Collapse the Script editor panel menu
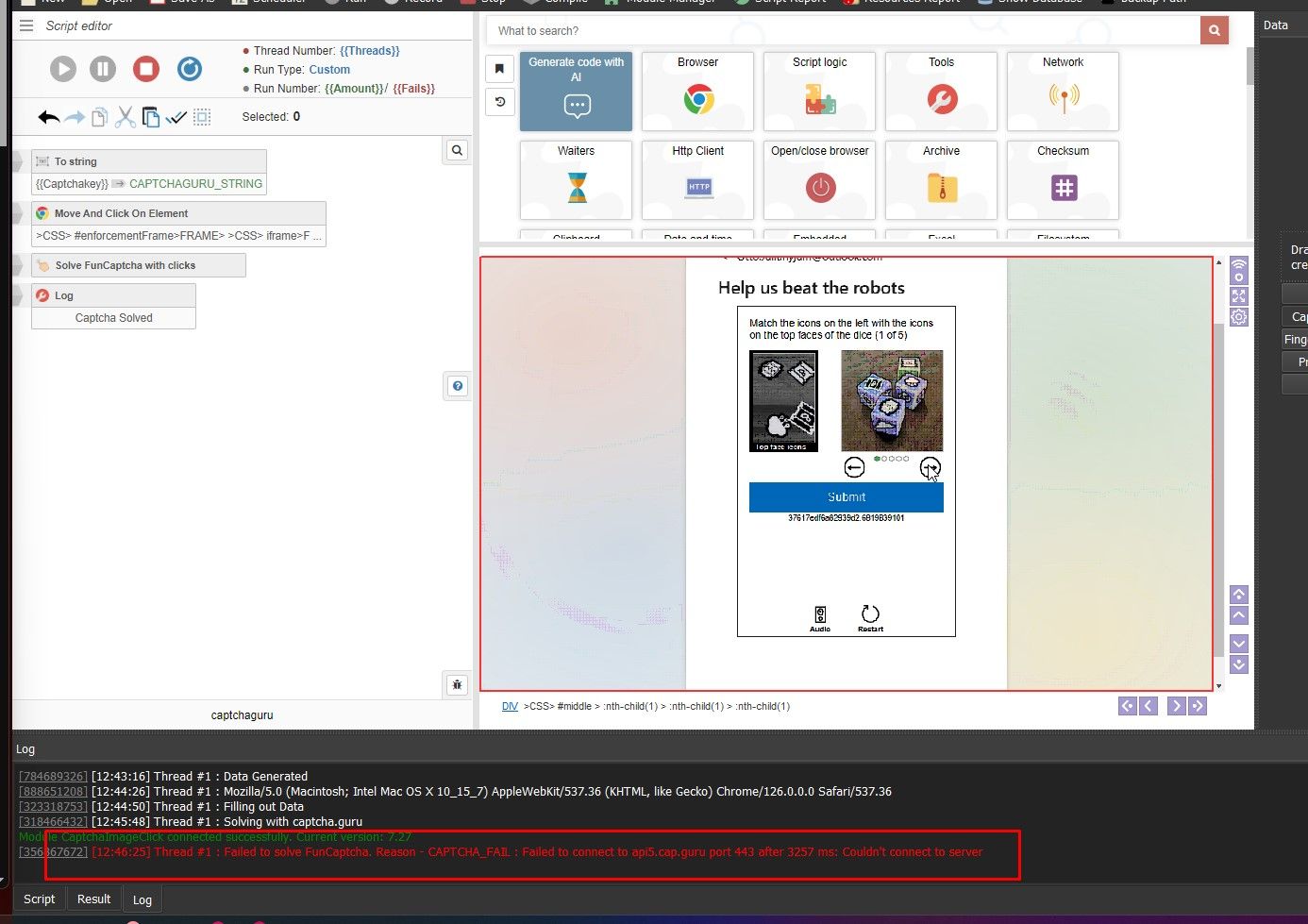This screenshot has height=924, width=1308. [25, 25]
